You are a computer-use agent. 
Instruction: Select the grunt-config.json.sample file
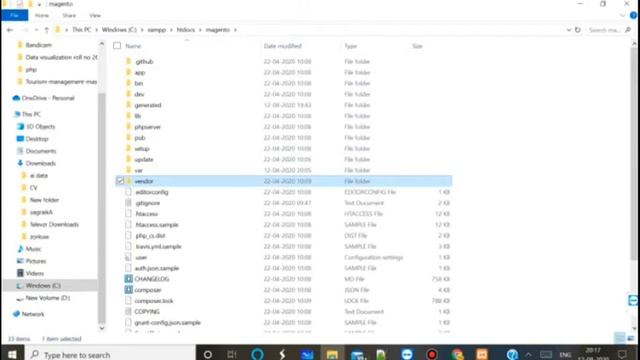tap(167, 323)
